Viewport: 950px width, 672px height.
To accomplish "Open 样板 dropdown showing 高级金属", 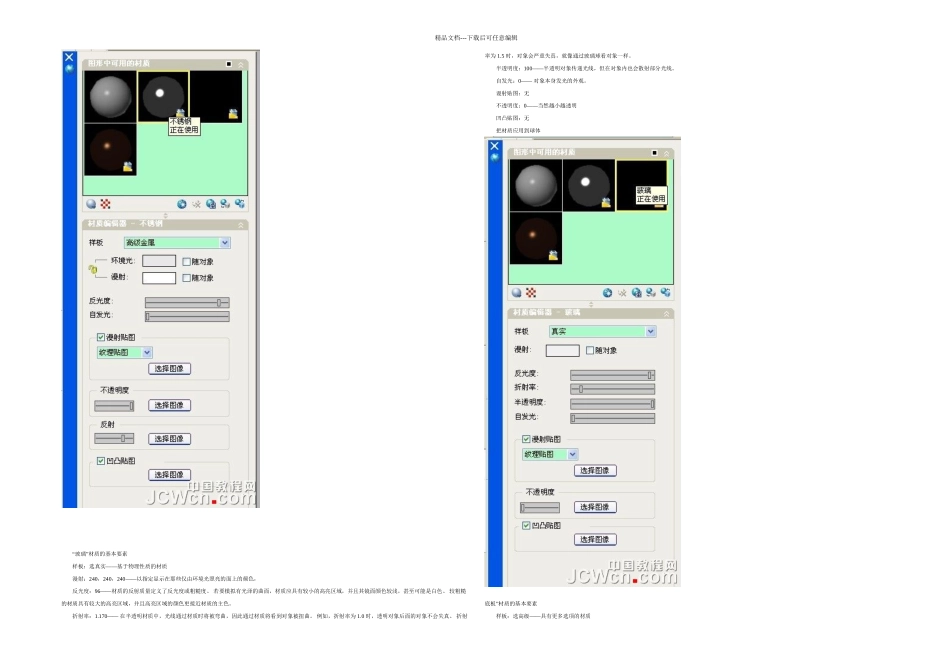I will pyautogui.click(x=177, y=243).
